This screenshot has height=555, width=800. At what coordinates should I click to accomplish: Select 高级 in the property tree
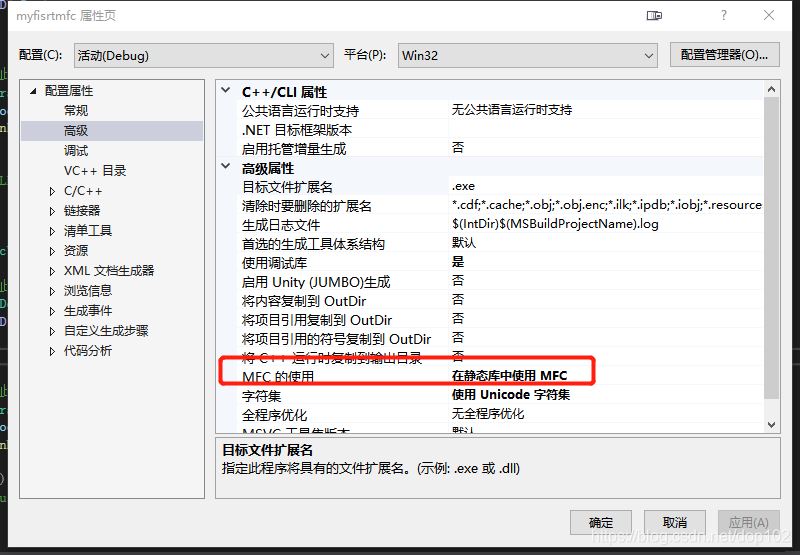click(x=76, y=131)
